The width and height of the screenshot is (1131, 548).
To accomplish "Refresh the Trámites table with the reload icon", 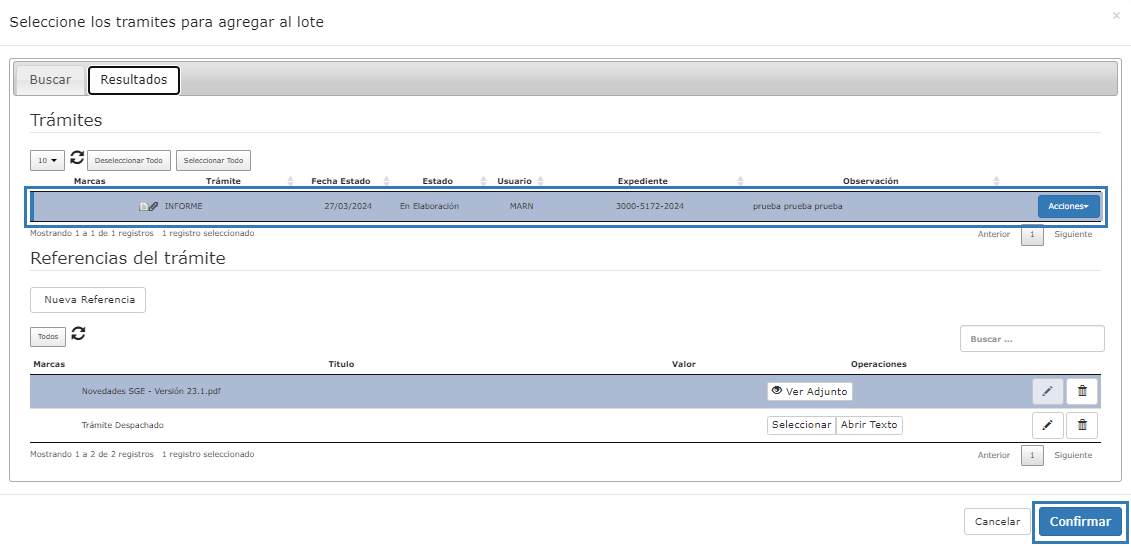I will (x=77, y=159).
